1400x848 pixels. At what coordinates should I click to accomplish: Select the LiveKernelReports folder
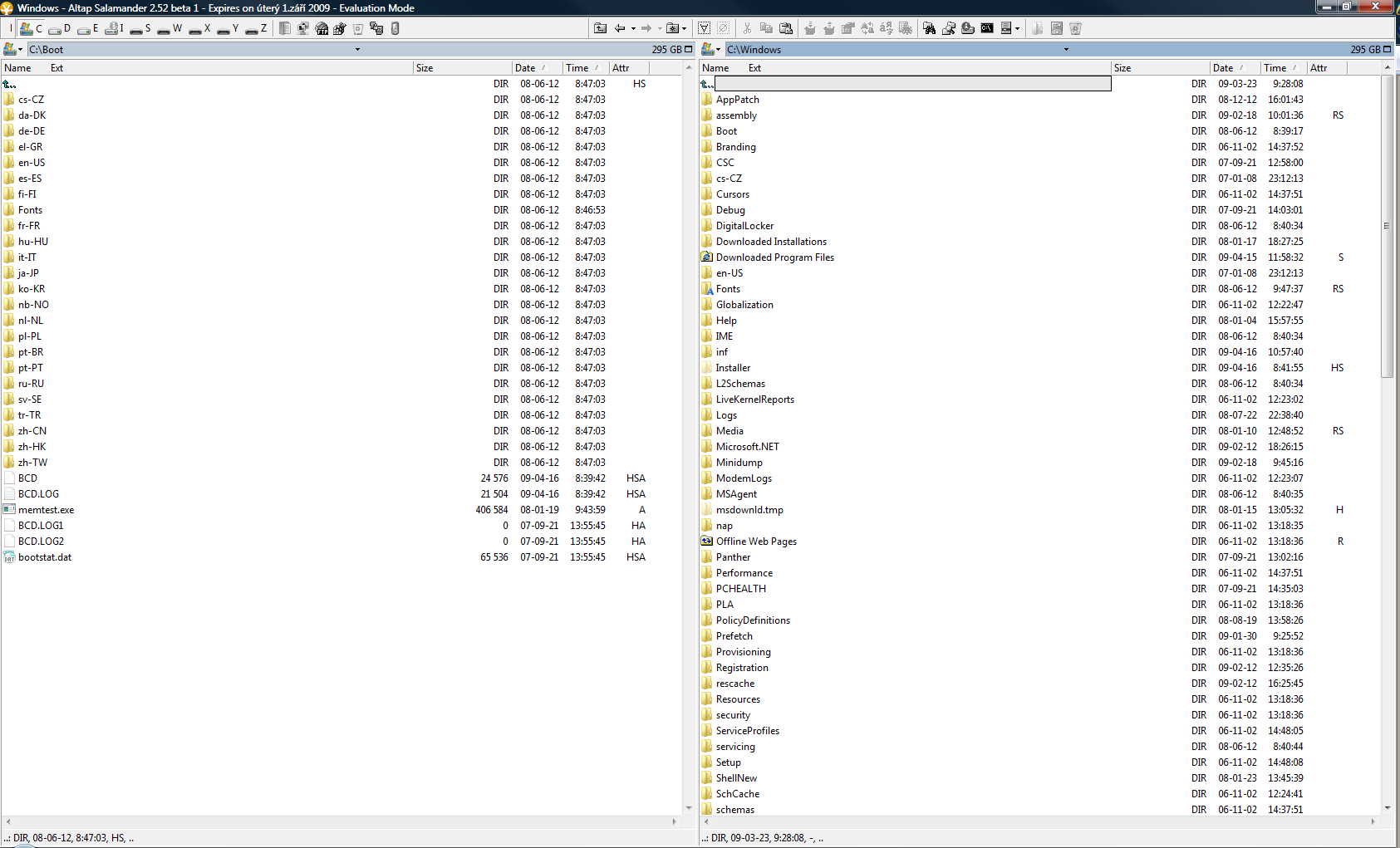point(754,399)
